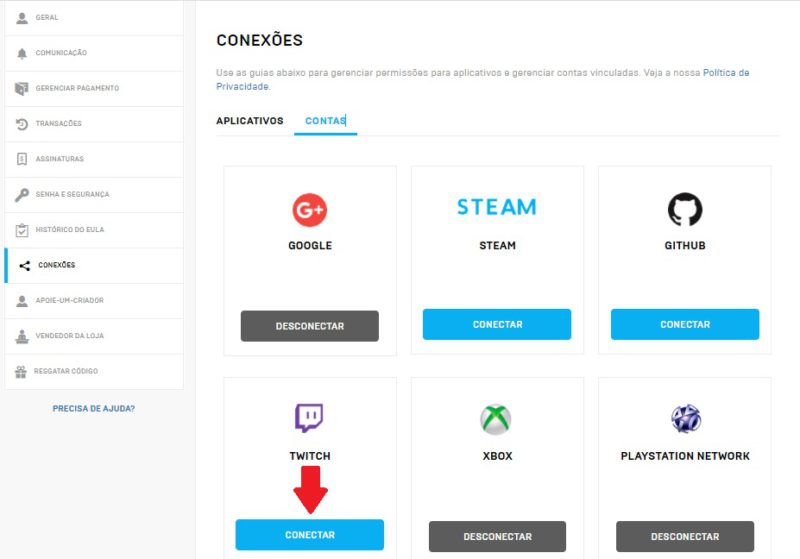Open Senha e Segurança settings
This screenshot has height=559, width=800.
coord(94,194)
